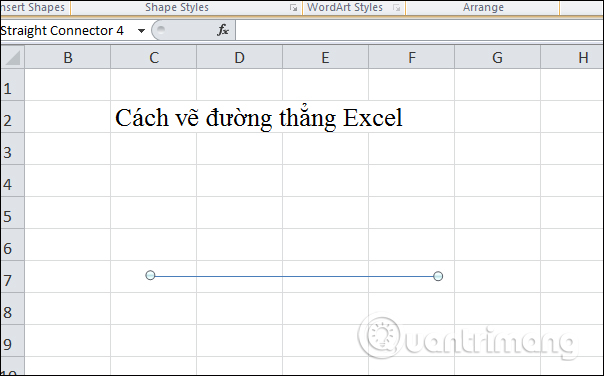Image resolution: width=604 pixels, height=376 pixels.
Task: Select row 7 header
Action: 12,277
